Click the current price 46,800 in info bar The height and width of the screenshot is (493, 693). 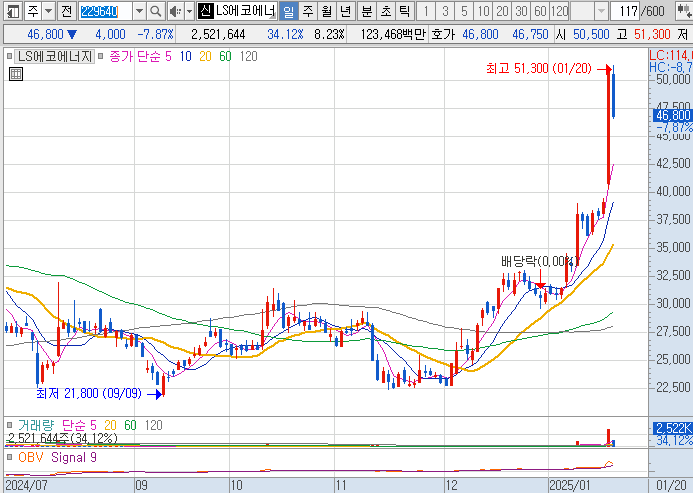coord(46,34)
